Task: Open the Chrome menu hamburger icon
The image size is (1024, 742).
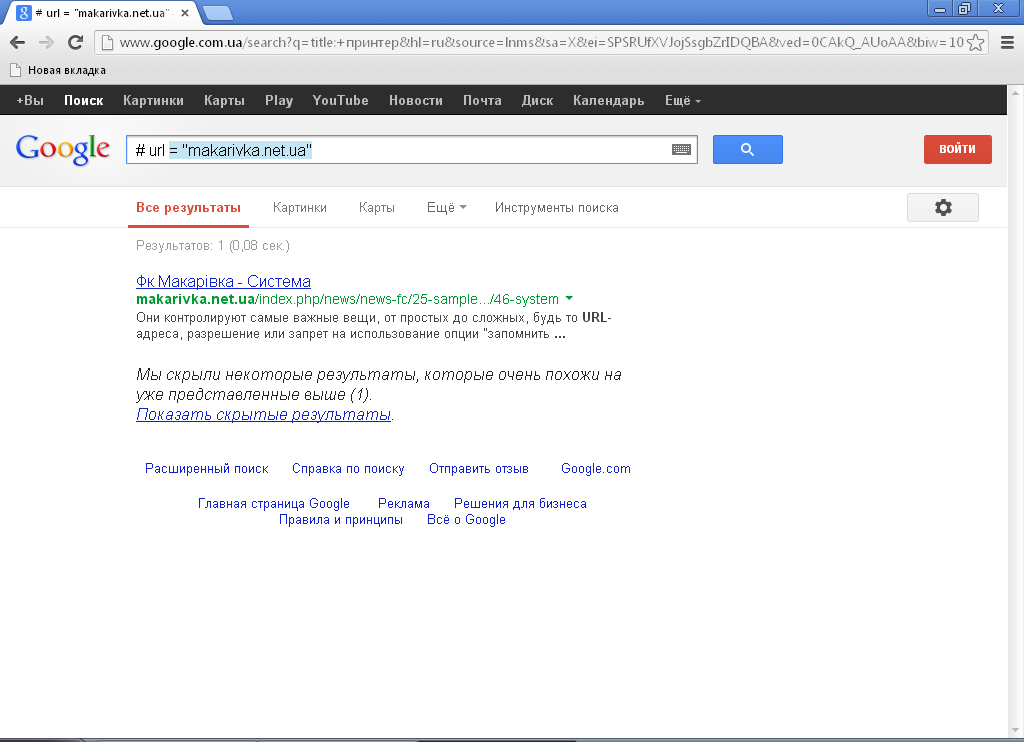Action: [x=1007, y=42]
